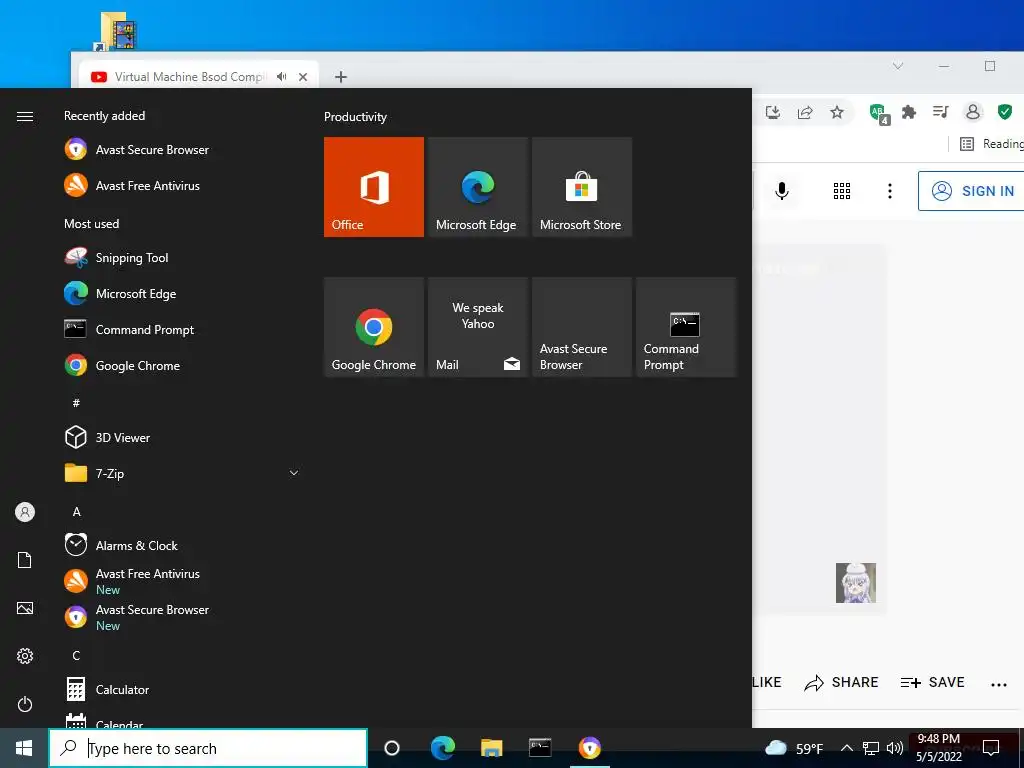This screenshot has height=768, width=1024.
Task: Open a new browser tab
Action: click(x=341, y=77)
